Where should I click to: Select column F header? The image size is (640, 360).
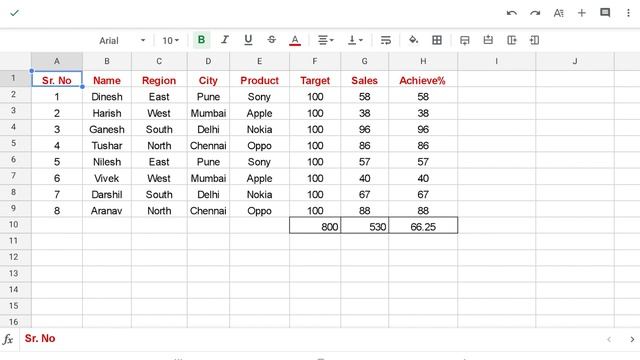(x=315, y=61)
